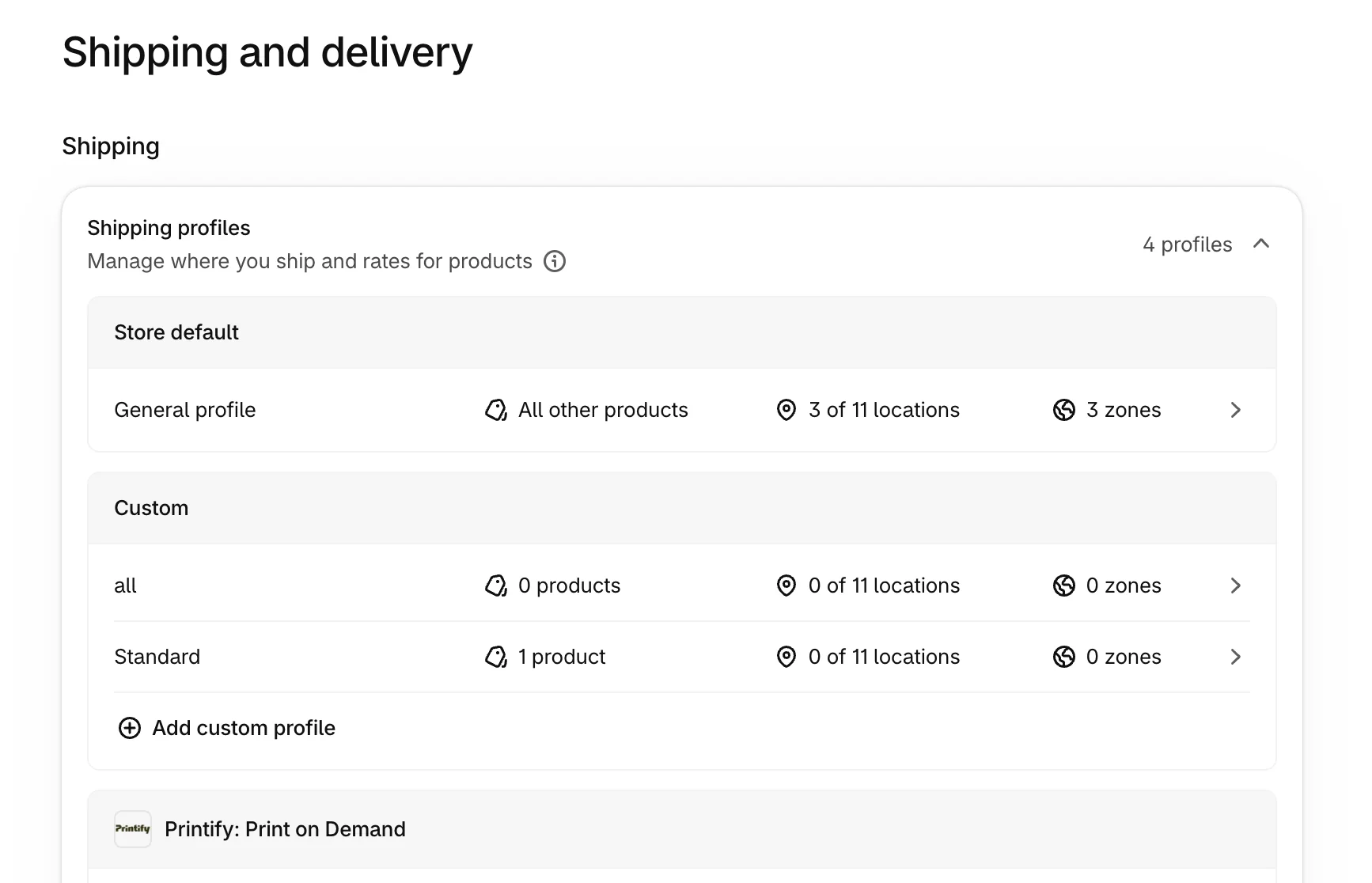Click the 'Shipping' section heading
Viewport: 1372px width, 883px height.
point(111,146)
